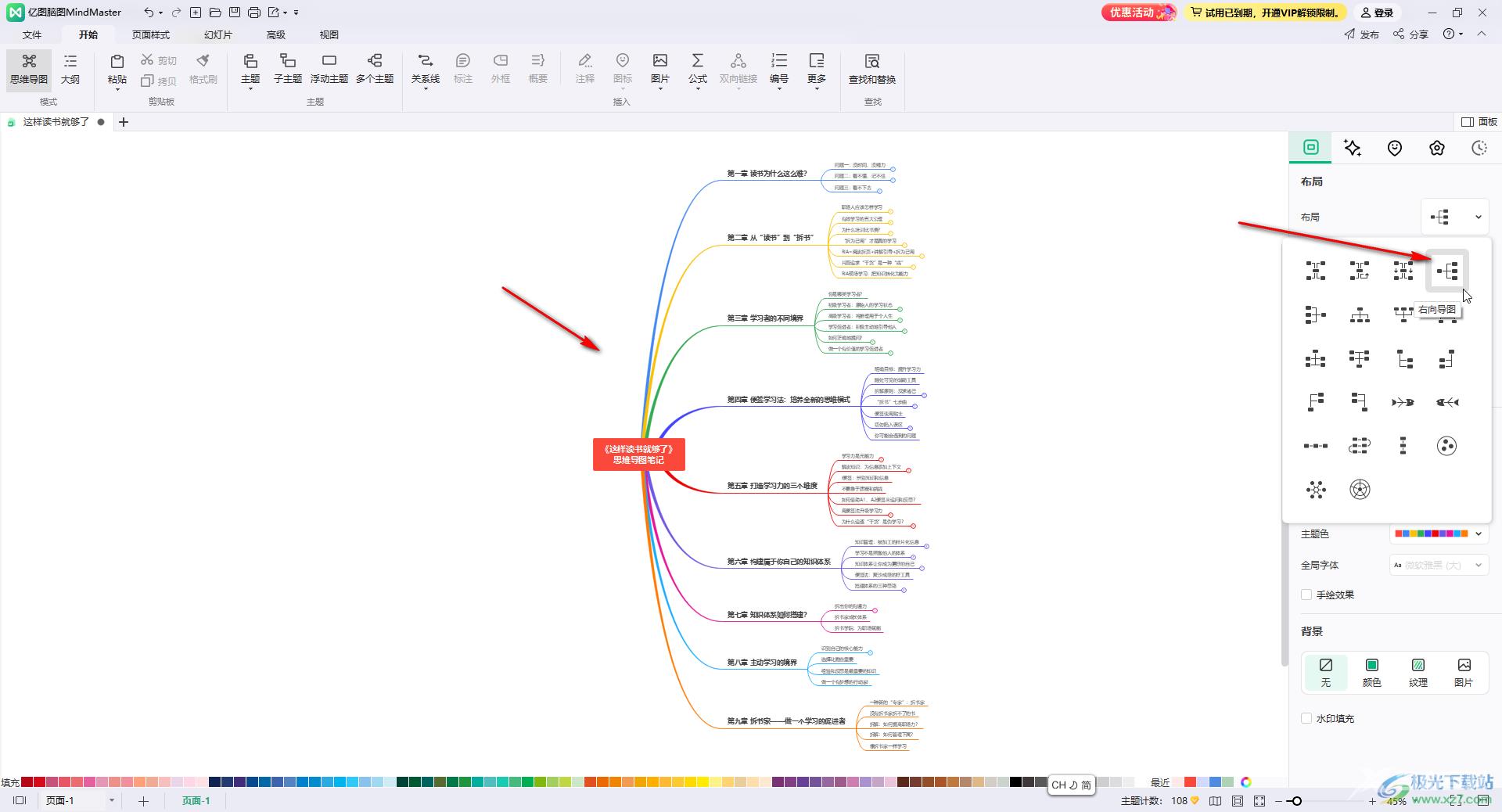This screenshot has width=1502, height=812.
Task: Click the Publish (发布) button
Action: 1362,34
